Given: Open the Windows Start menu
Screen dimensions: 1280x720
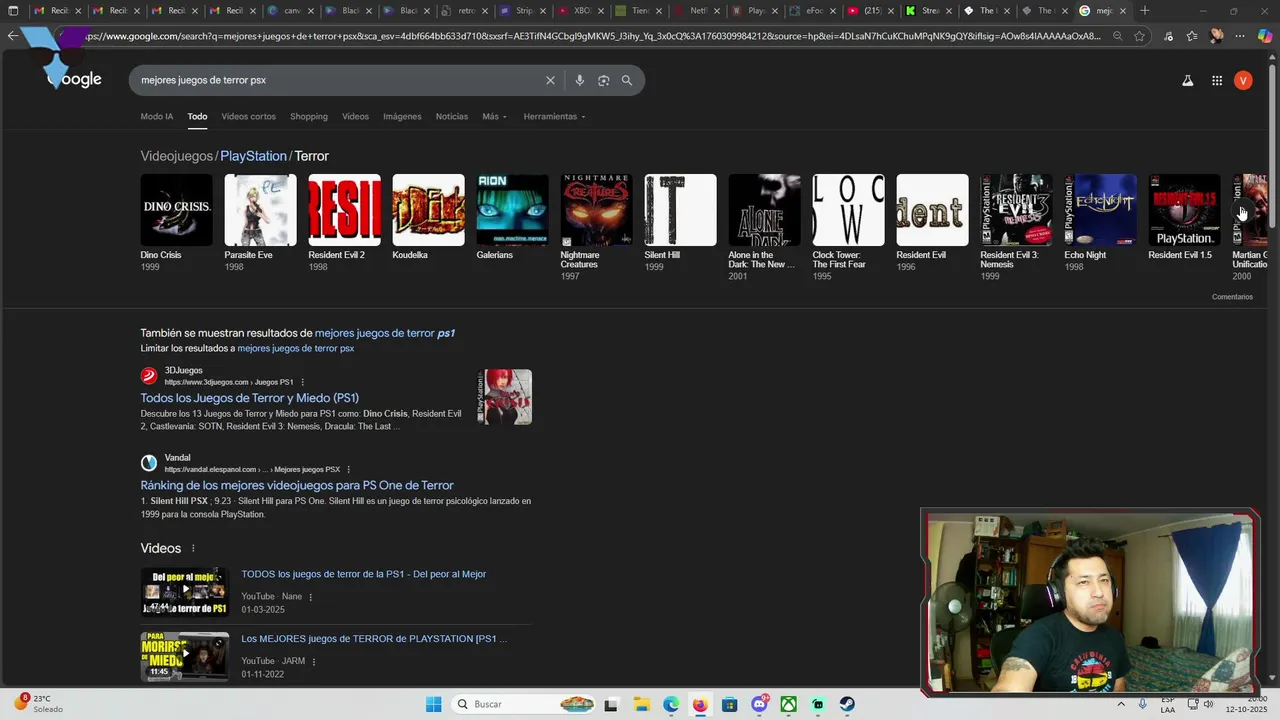Looking at the screenshot, I should point(433,704).
